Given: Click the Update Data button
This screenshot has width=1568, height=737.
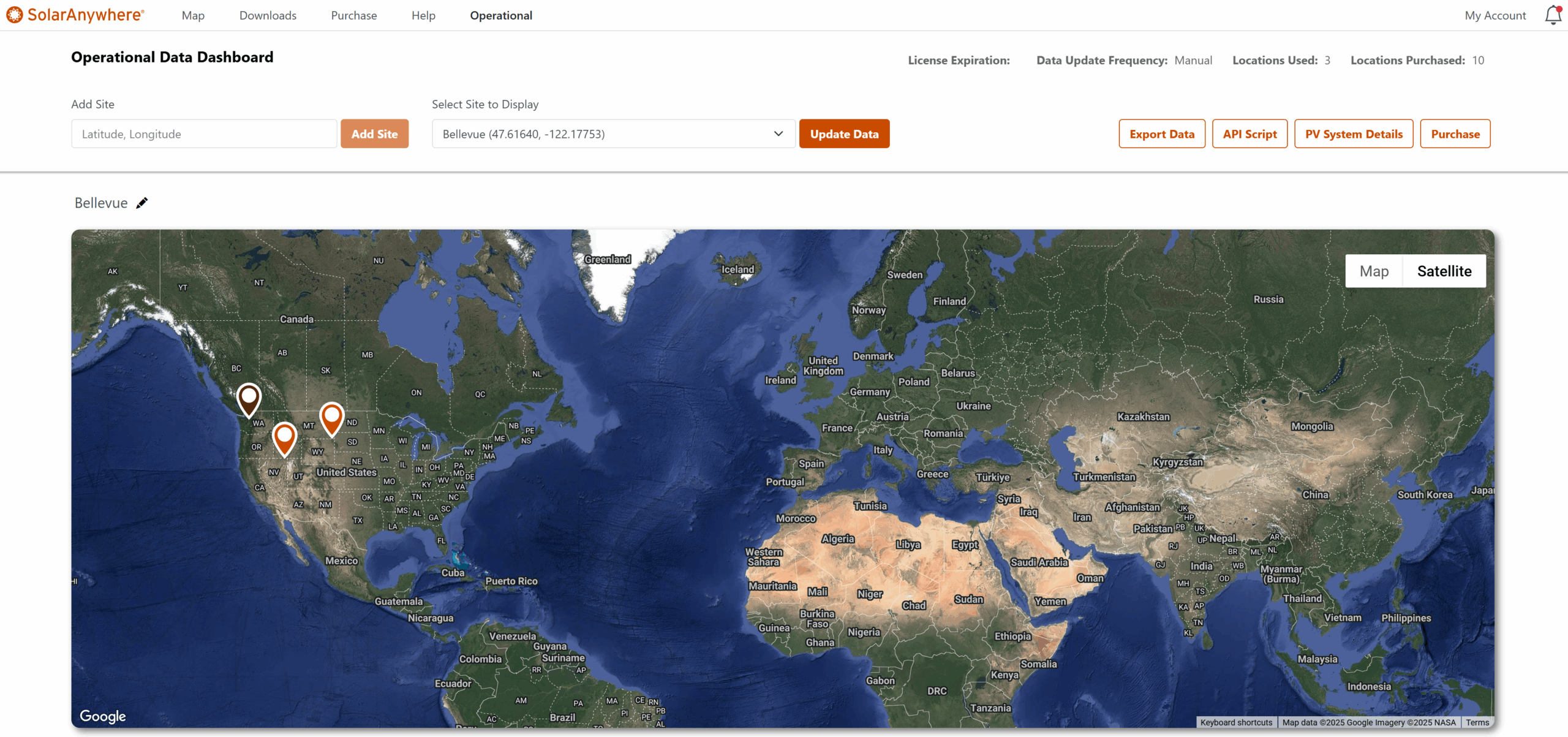Looking at the screenshot, I should tap(844, 134).
